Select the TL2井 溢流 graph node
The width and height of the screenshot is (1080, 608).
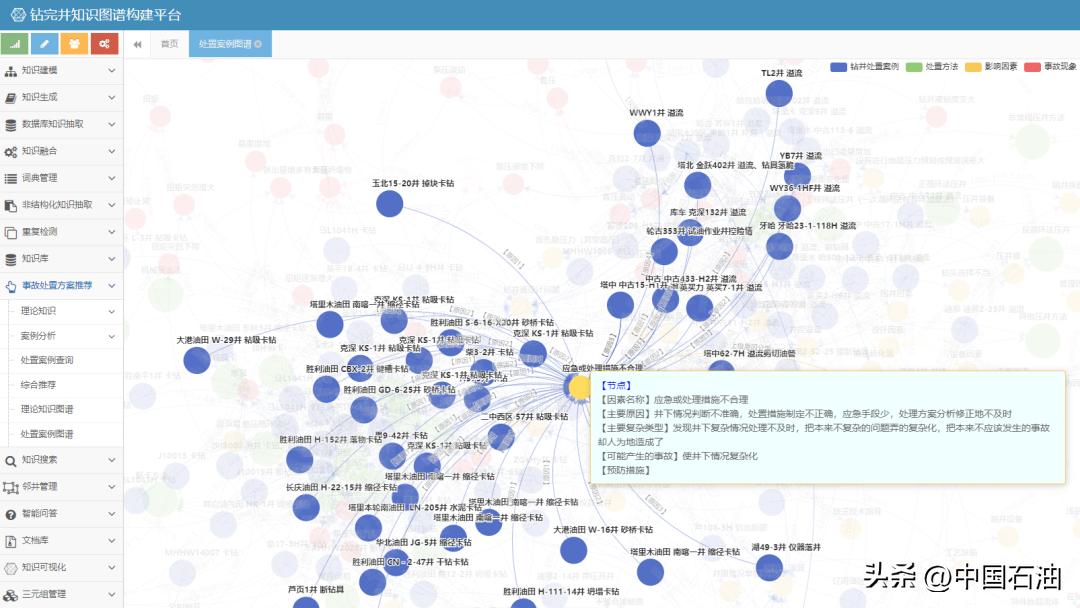pos(779,94)
